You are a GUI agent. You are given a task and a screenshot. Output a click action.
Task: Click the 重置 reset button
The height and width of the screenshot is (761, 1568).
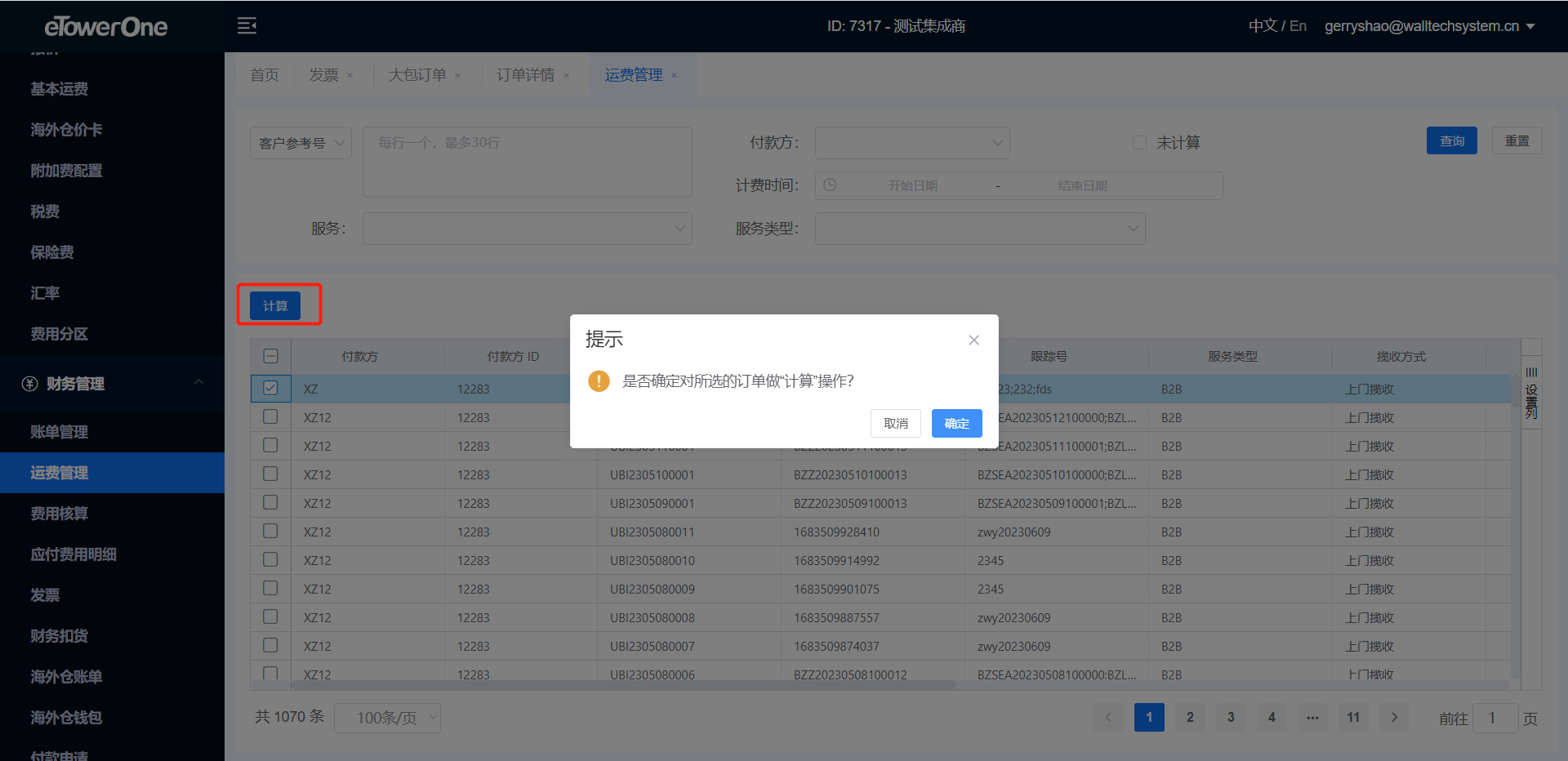tap(1517, 140)
